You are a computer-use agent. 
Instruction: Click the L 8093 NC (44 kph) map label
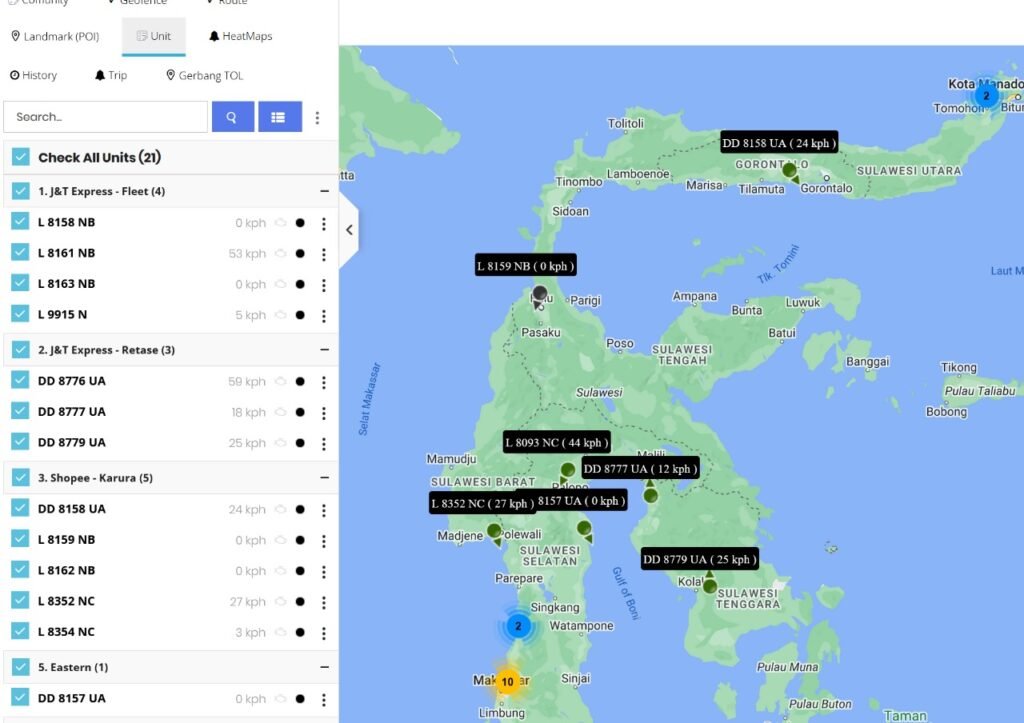557,443
